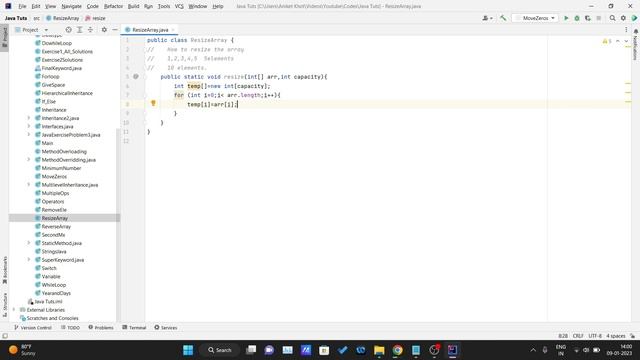Open the Build menu
Viewport: 640px width, 360px height.
pos(133,6)
